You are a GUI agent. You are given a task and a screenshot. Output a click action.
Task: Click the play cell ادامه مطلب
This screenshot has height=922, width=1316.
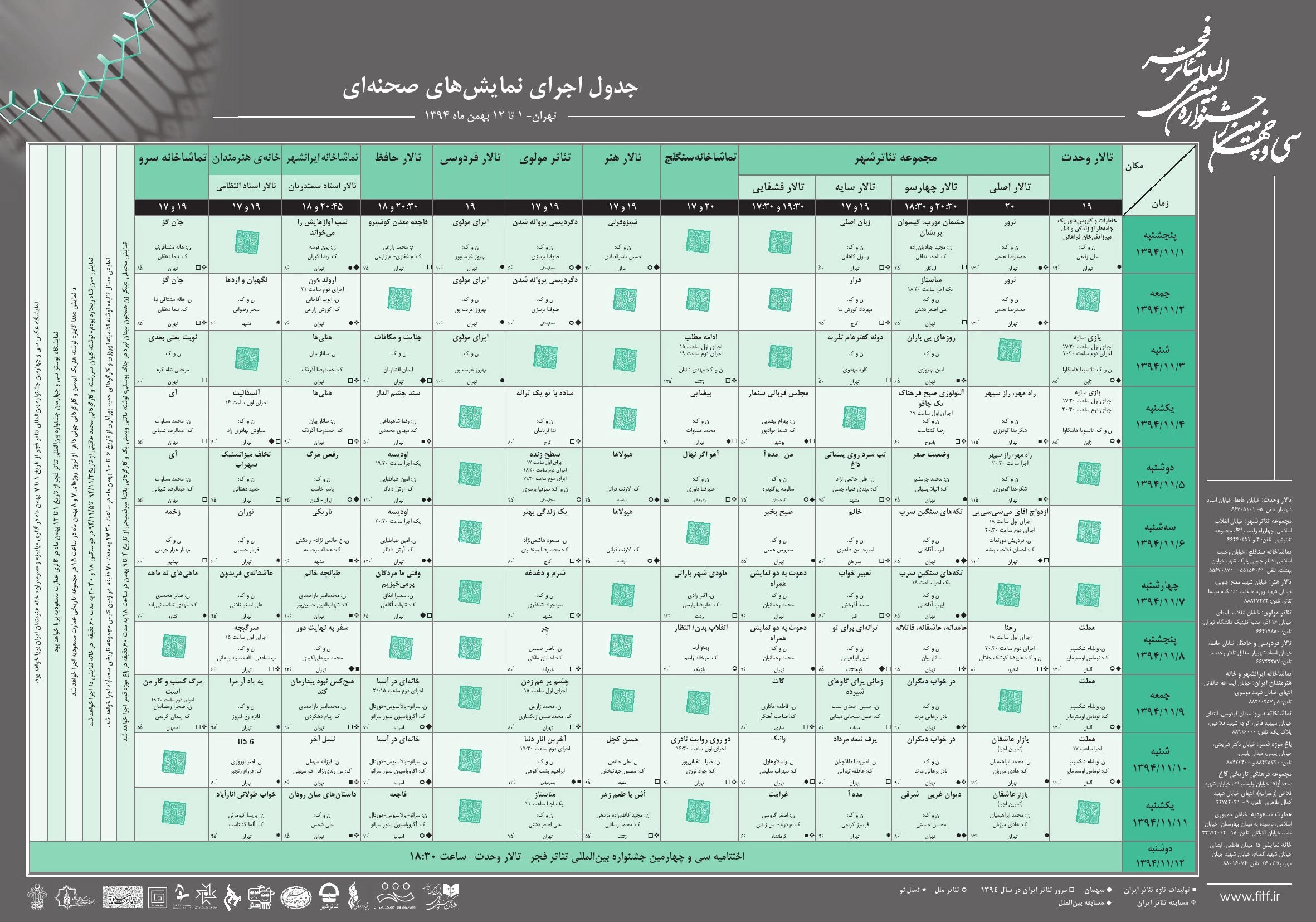700,358
